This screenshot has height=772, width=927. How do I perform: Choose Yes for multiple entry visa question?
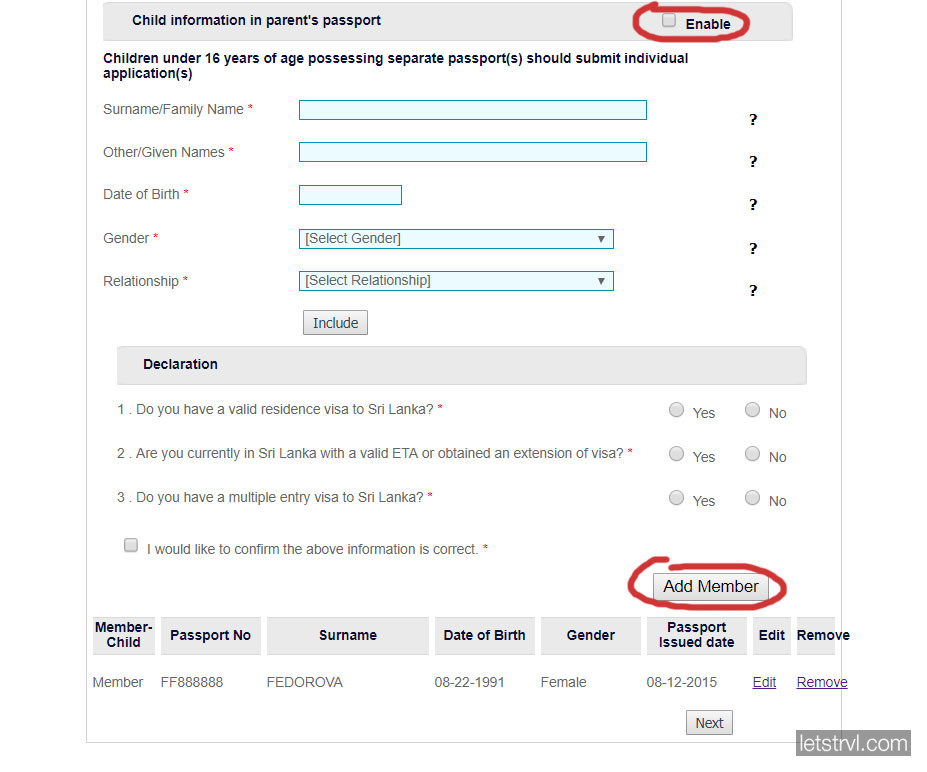[x=677, y=498]
